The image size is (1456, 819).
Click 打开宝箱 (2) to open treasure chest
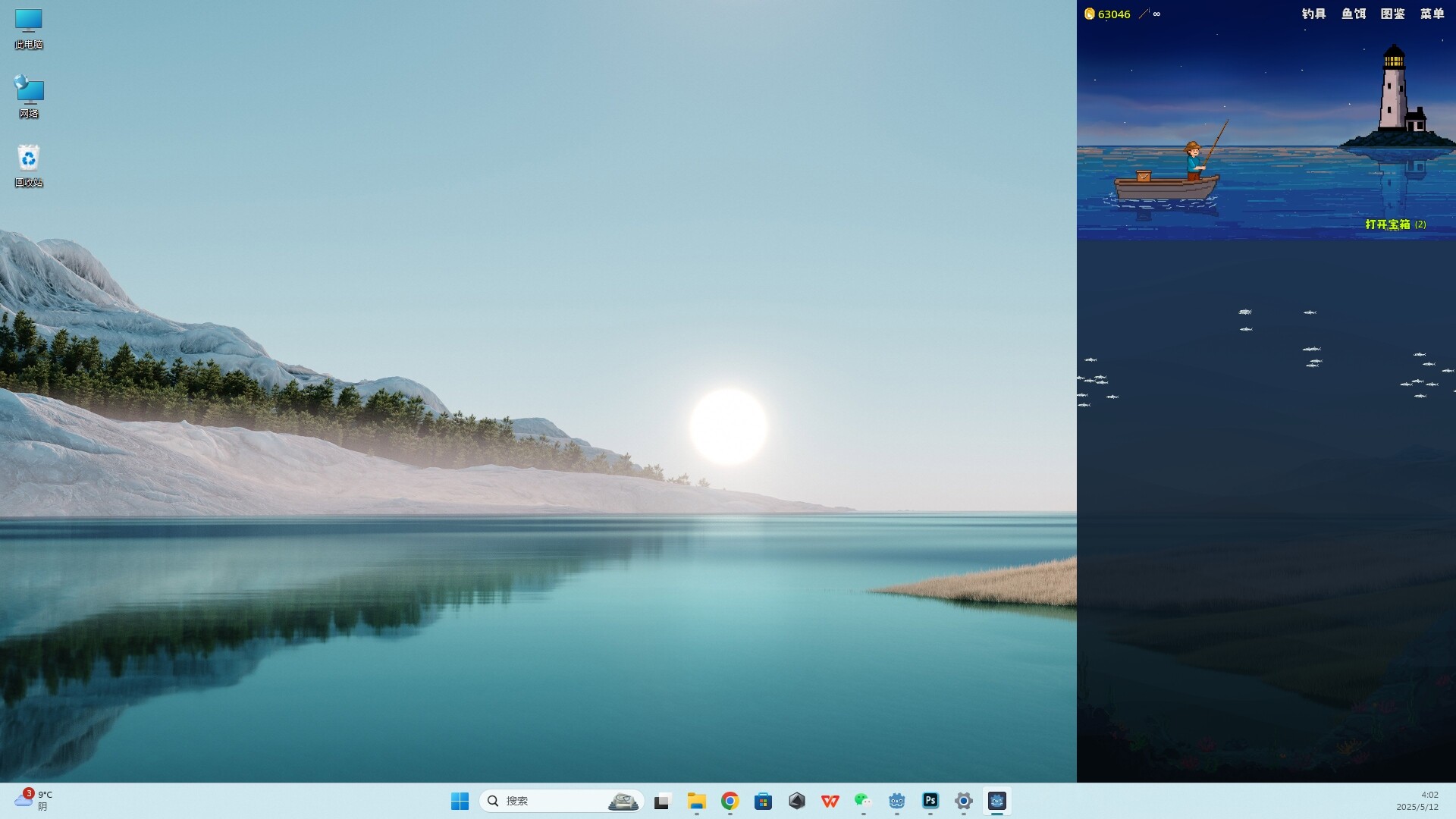[1395, 224]
